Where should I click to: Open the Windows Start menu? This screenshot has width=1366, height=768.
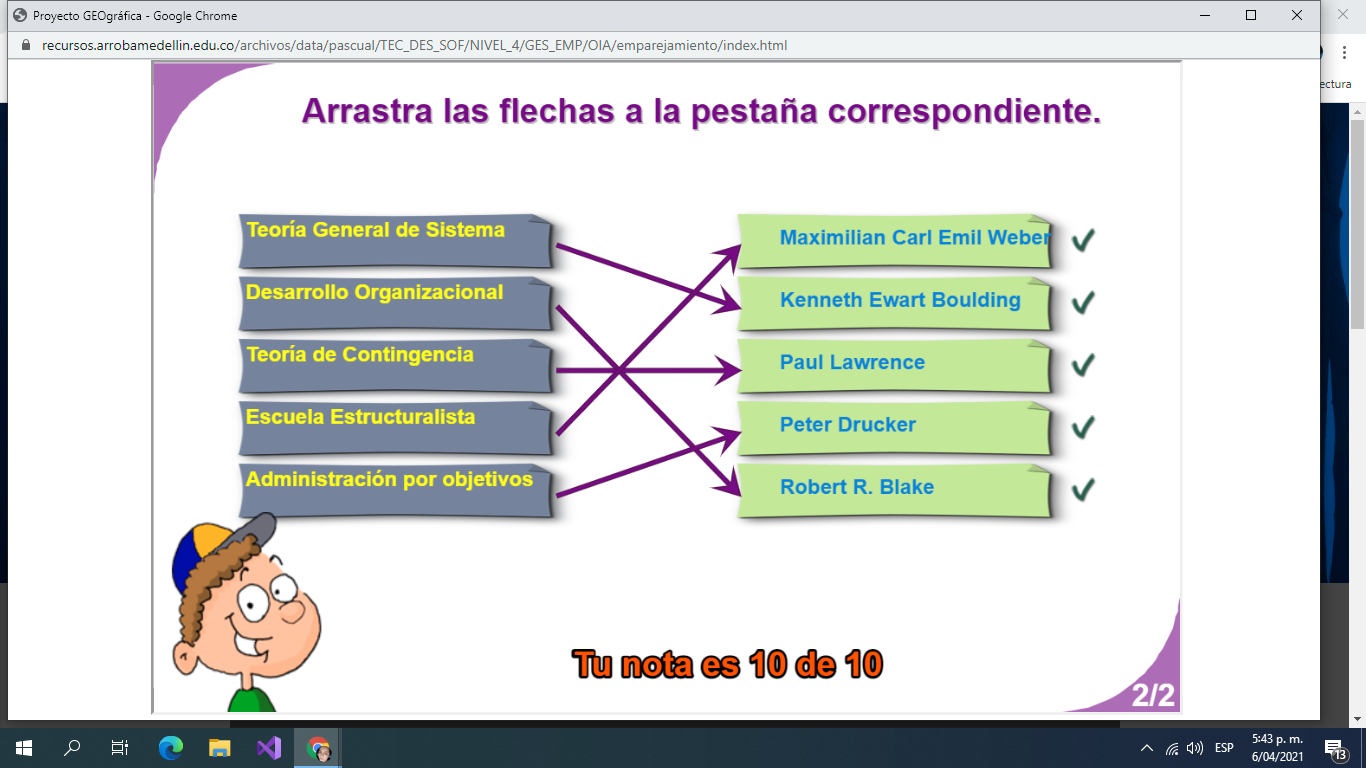[24, 747]
